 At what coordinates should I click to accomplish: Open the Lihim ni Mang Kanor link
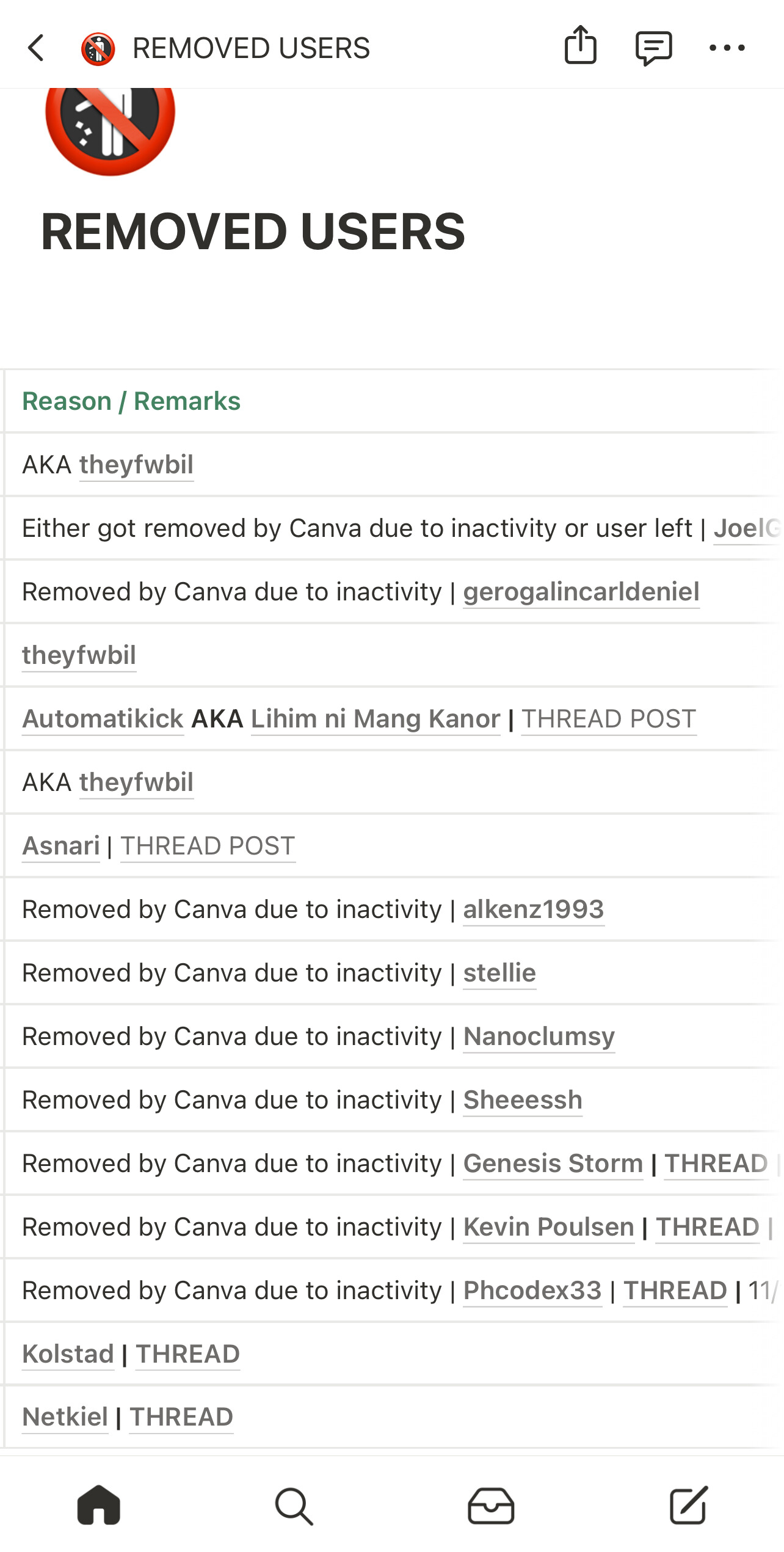376,719
